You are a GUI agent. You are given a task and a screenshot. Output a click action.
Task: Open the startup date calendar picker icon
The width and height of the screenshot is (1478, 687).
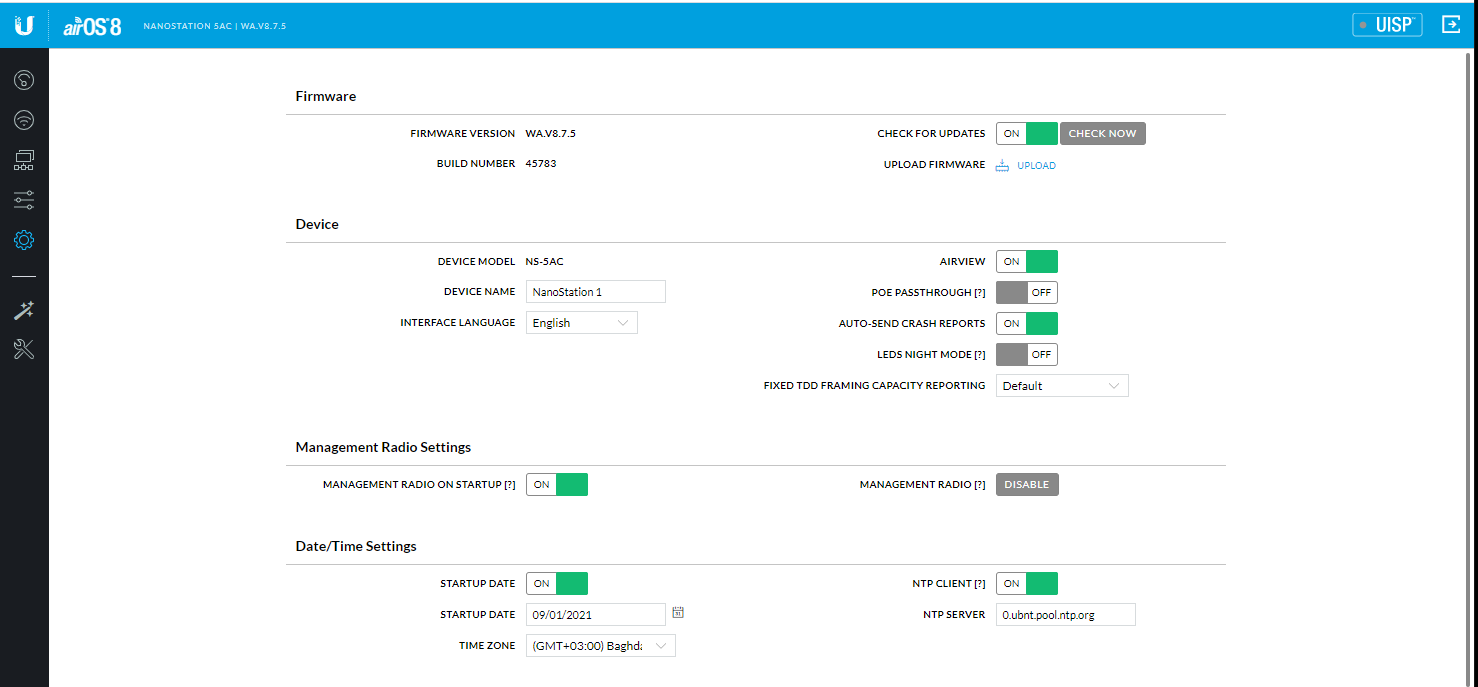678,613
